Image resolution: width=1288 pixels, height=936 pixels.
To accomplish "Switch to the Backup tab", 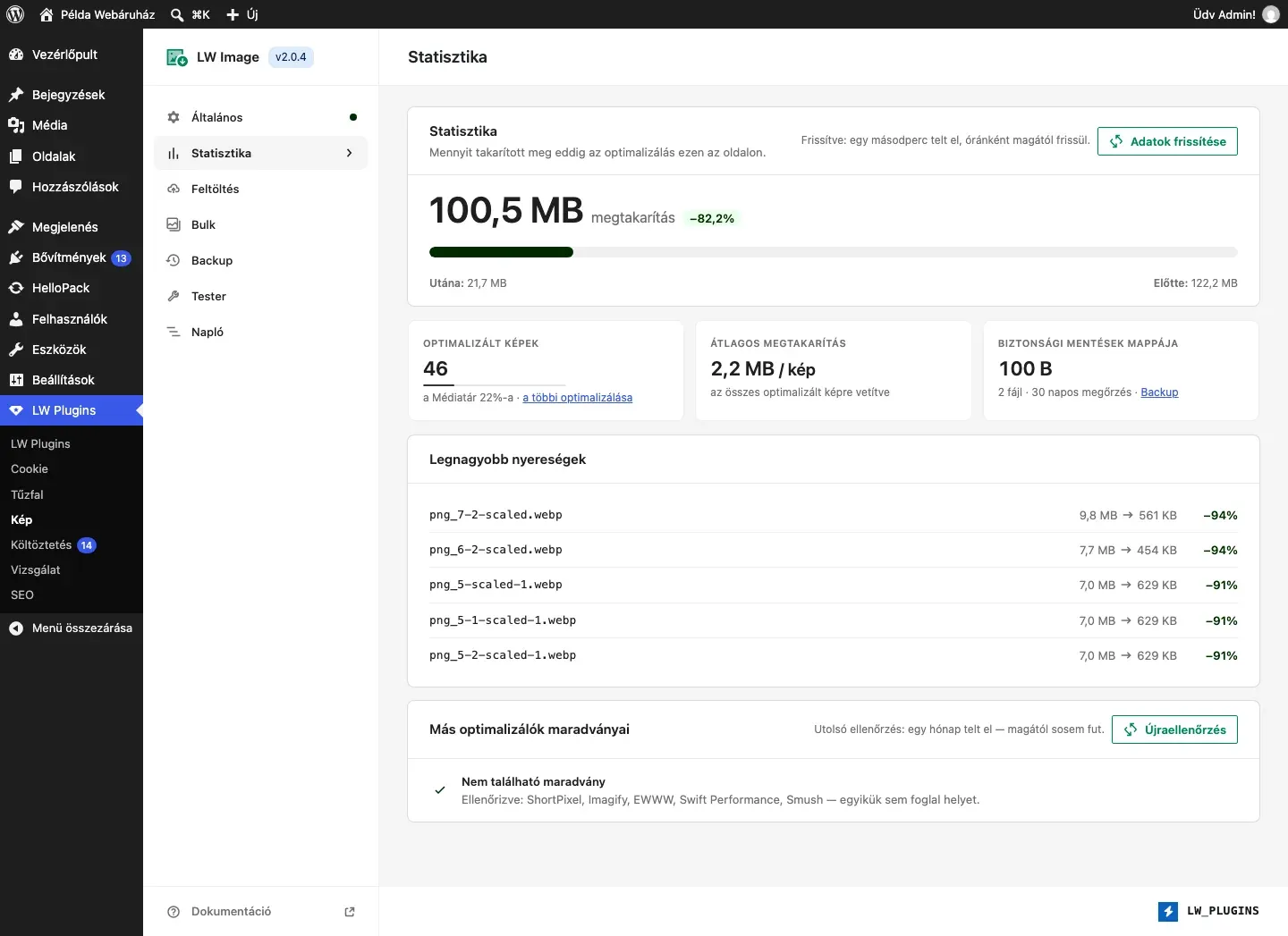I will click(x=261, y=260).
